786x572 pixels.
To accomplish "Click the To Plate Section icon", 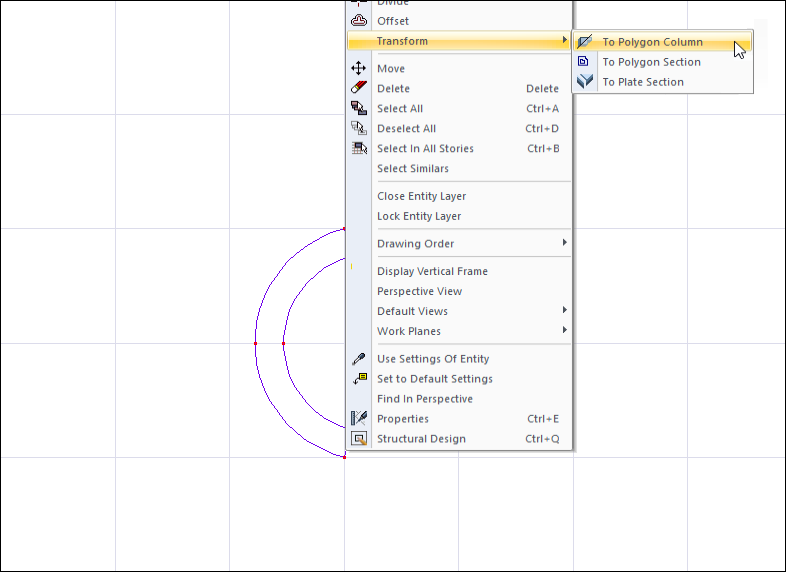I will point(585,82).
